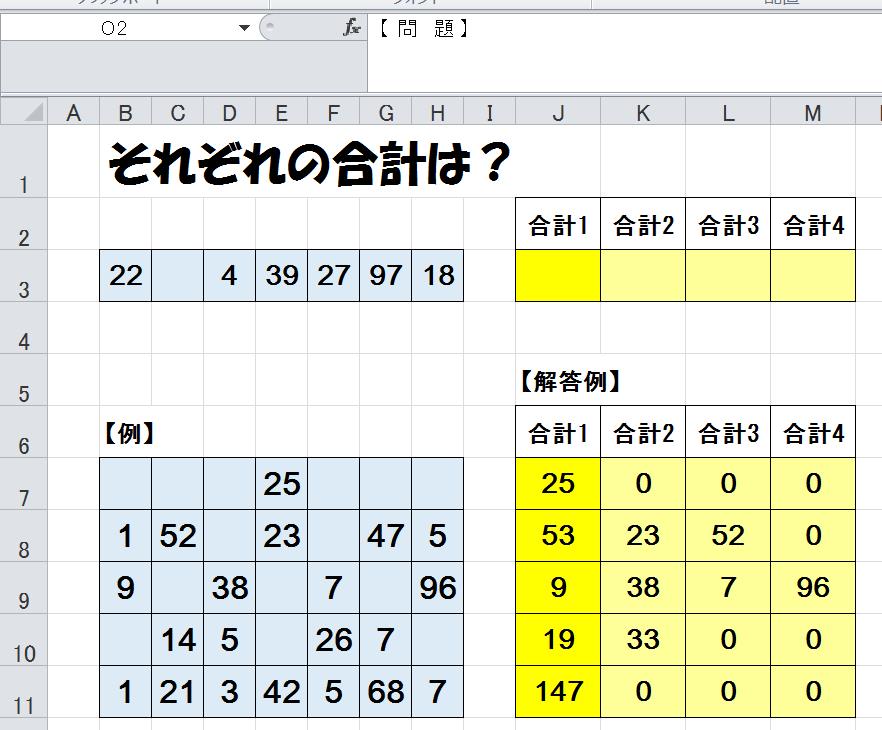Select the 合計1 header in row 6
Image resolution: width=882 pixels, height=730 pixels.
558,432
